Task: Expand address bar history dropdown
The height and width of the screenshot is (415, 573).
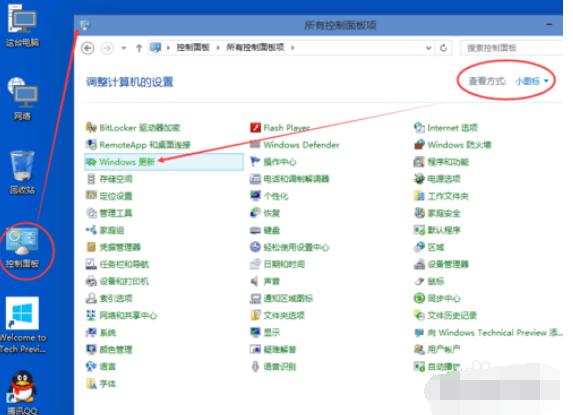Action: [x=428, y=48]
